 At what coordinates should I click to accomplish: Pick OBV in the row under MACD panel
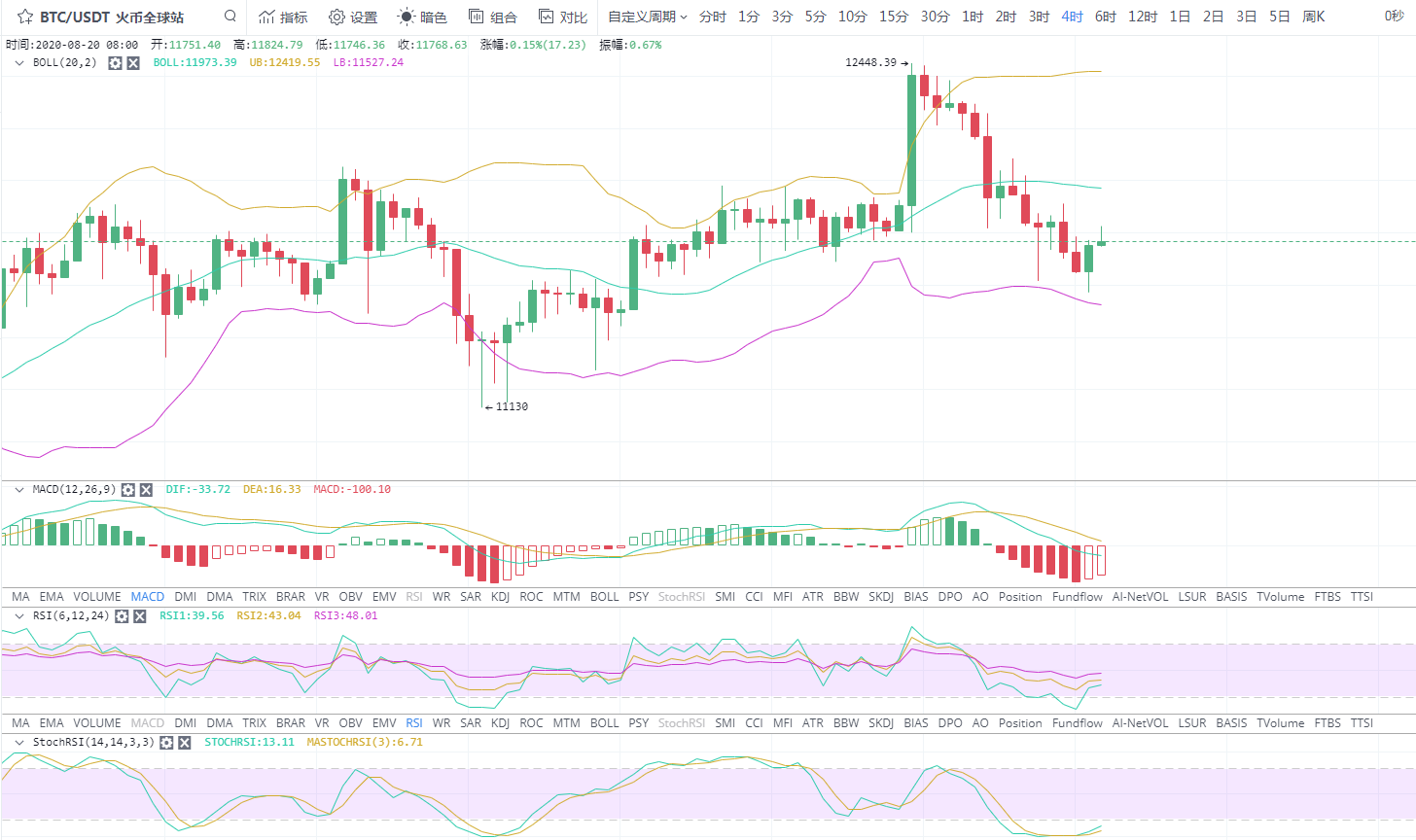[351, 597]
